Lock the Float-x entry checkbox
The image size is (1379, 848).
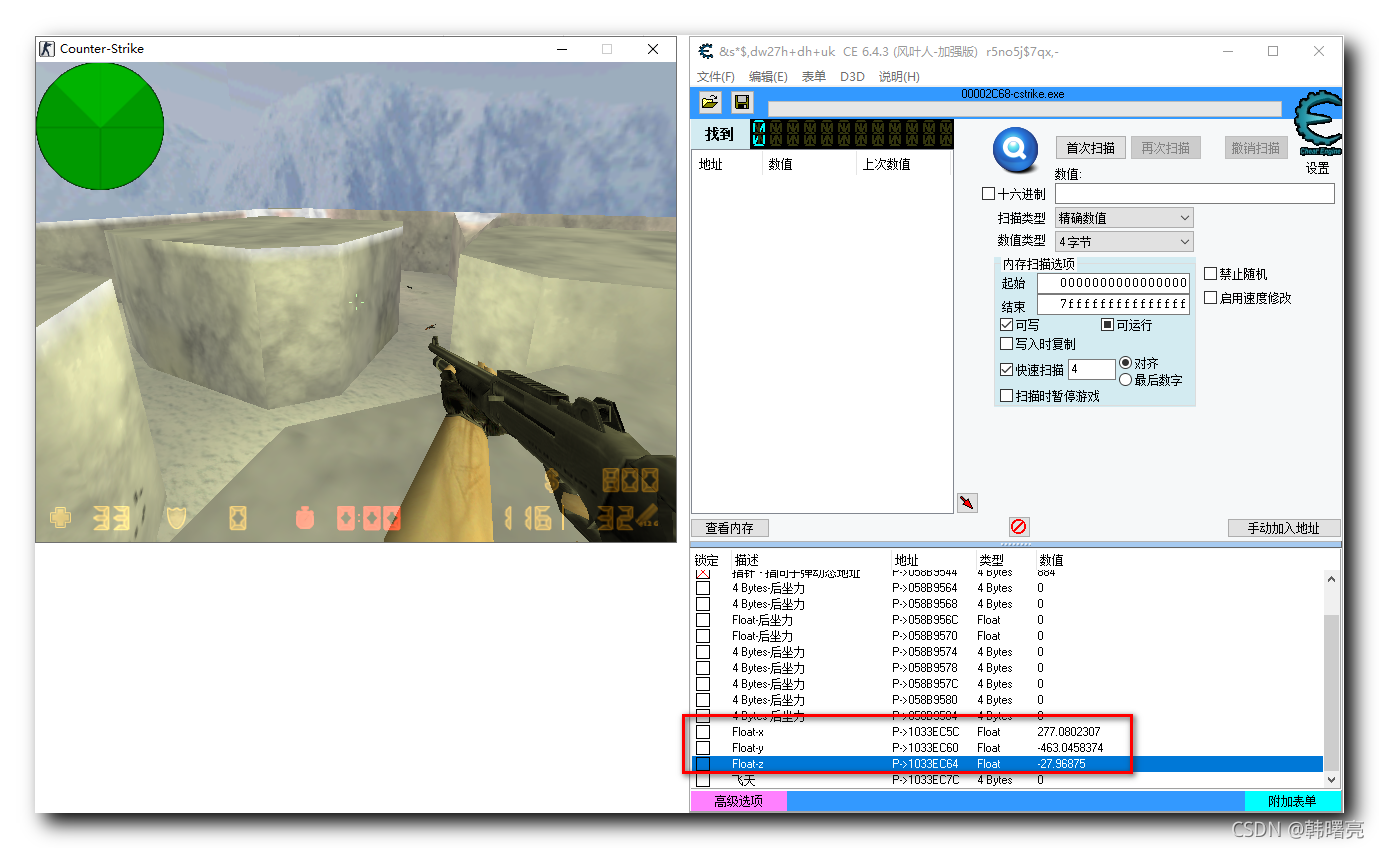pos(703,732)
